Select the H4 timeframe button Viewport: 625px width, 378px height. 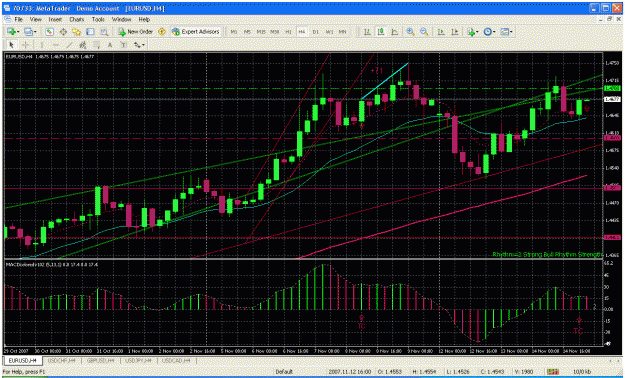pyautogui.click(x=302, y=32)
